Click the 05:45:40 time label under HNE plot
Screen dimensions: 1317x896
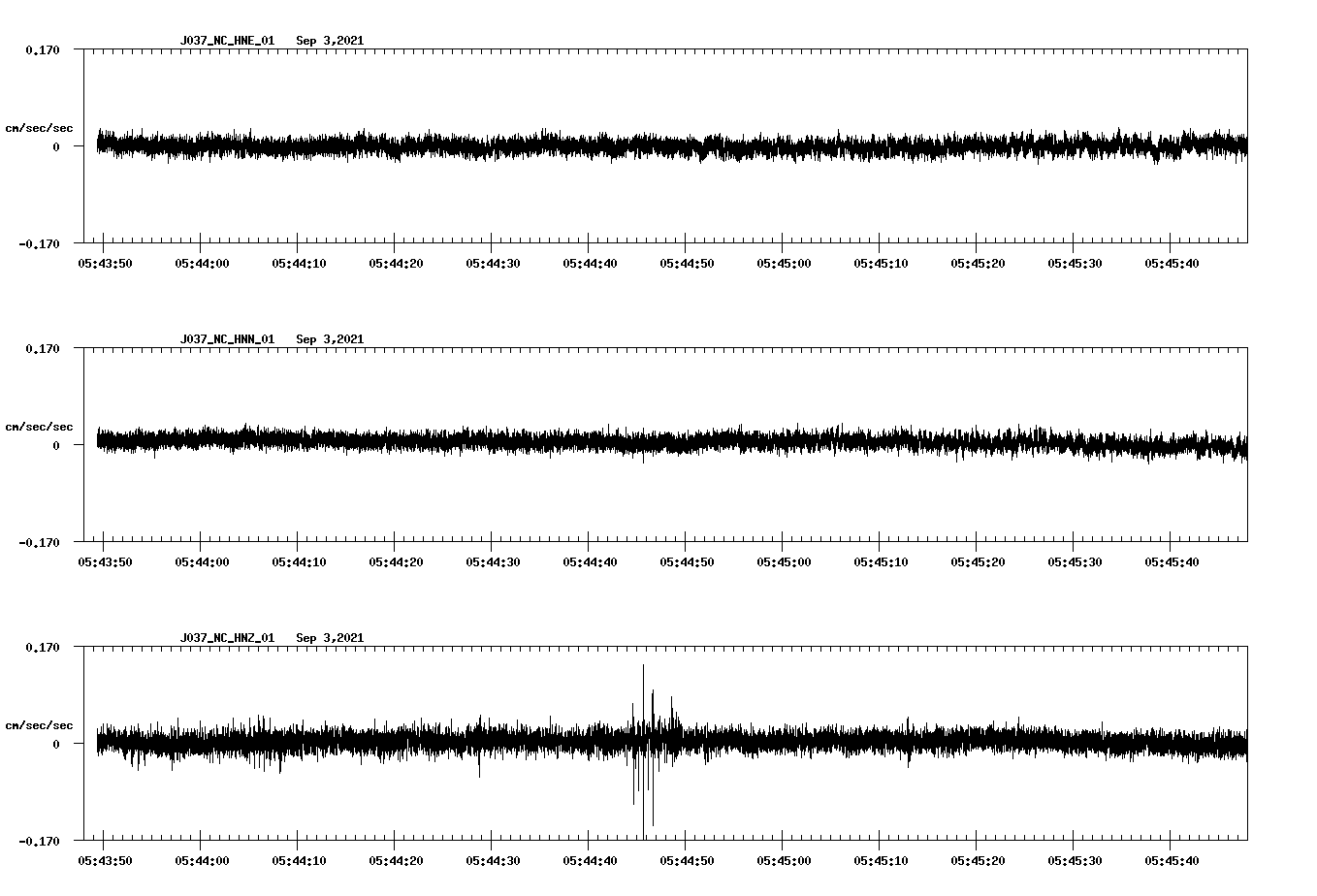pyautogui.click(x=1172, y=264)
